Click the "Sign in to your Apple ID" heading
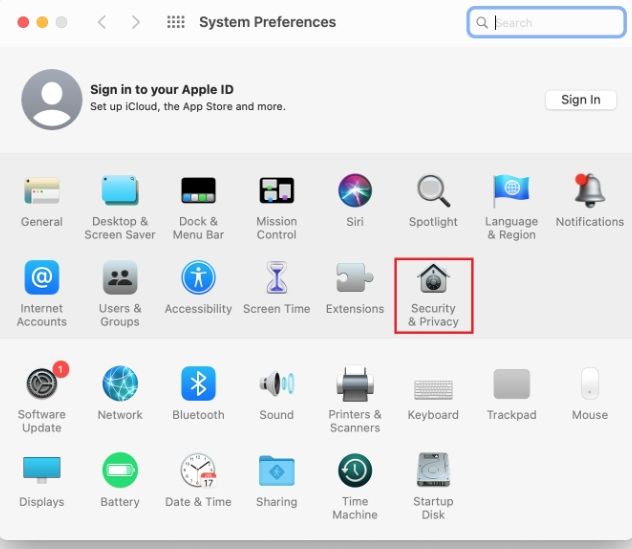 162,89
